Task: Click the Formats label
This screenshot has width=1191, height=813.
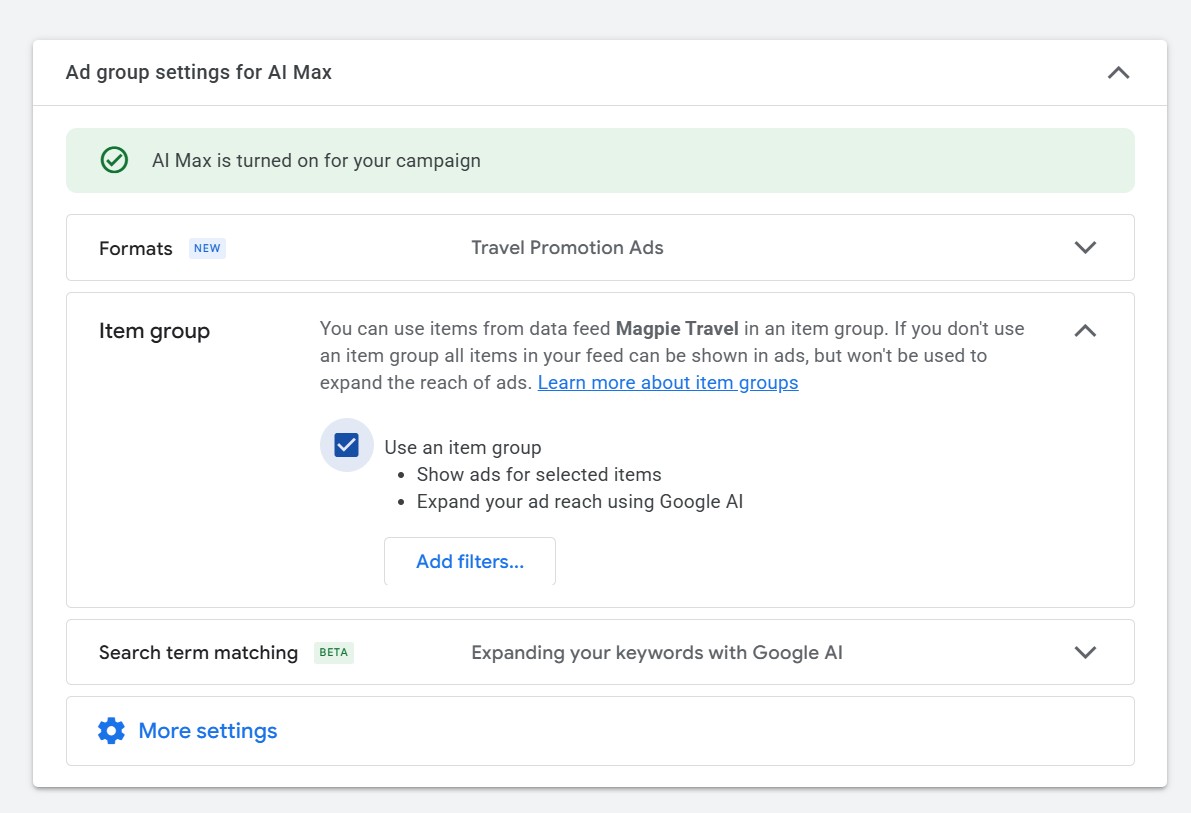Action: coord(135,248)
